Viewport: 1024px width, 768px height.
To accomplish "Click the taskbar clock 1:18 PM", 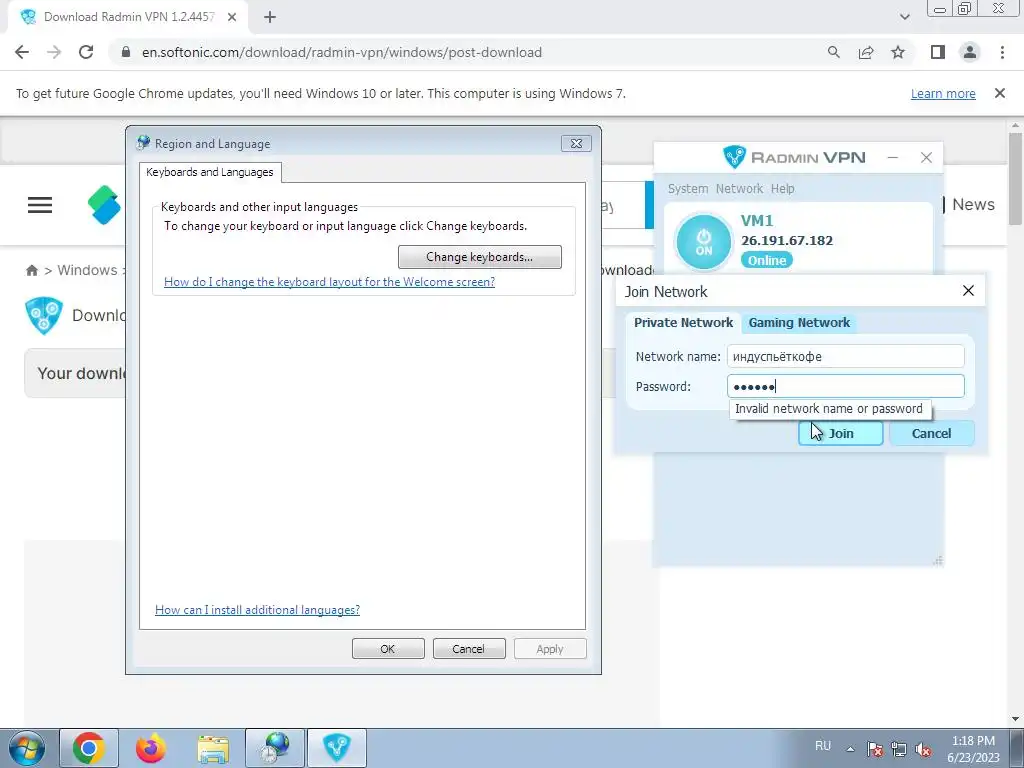I will tap(973, 741).
